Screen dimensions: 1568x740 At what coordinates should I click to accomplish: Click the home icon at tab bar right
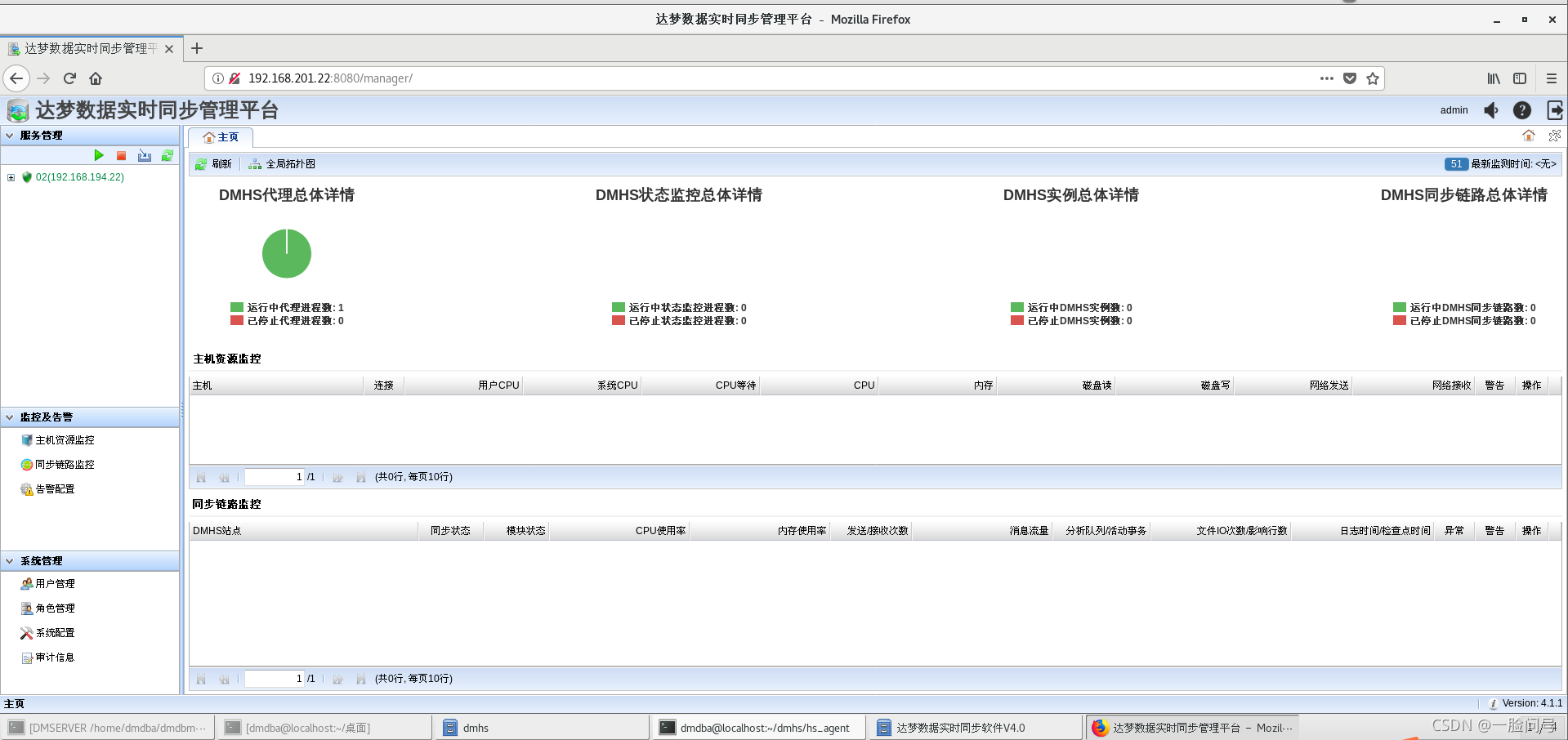1529,136
